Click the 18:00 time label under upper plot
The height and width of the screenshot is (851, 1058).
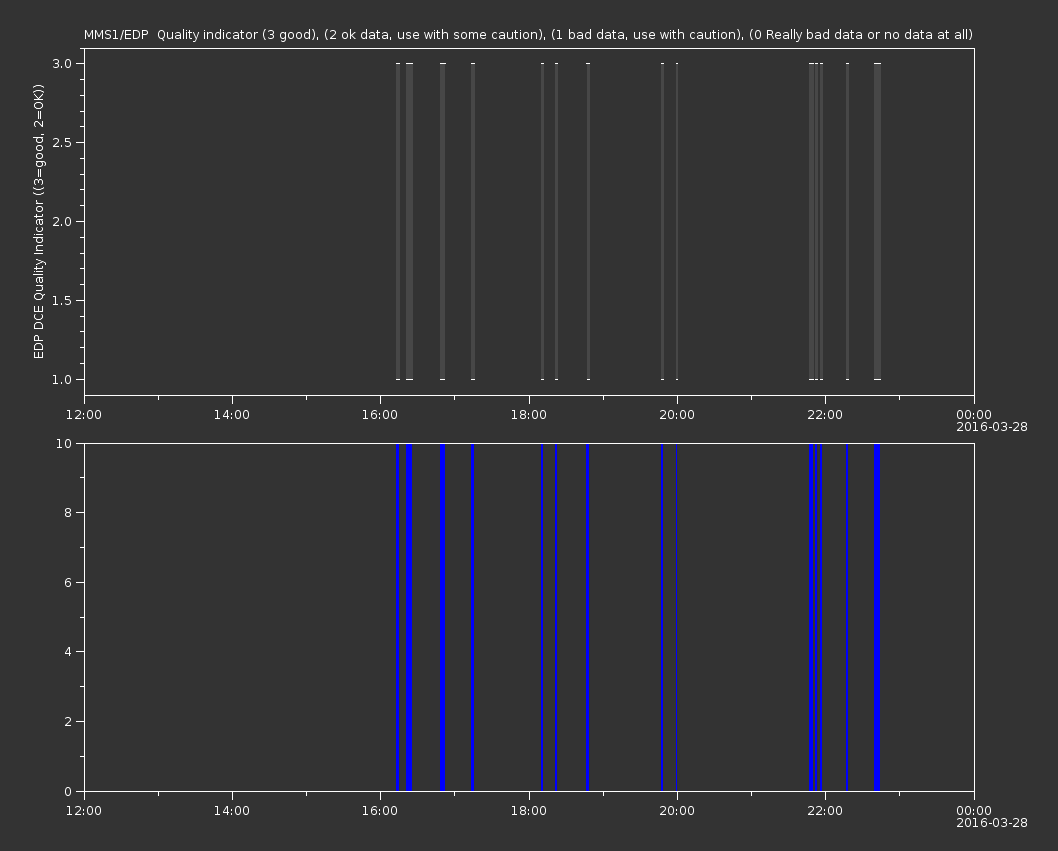coord(528,414)
